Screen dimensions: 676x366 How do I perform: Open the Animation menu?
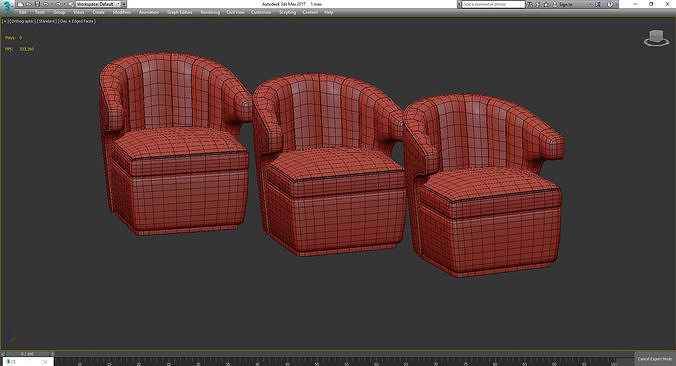click(x=149, y=13)
